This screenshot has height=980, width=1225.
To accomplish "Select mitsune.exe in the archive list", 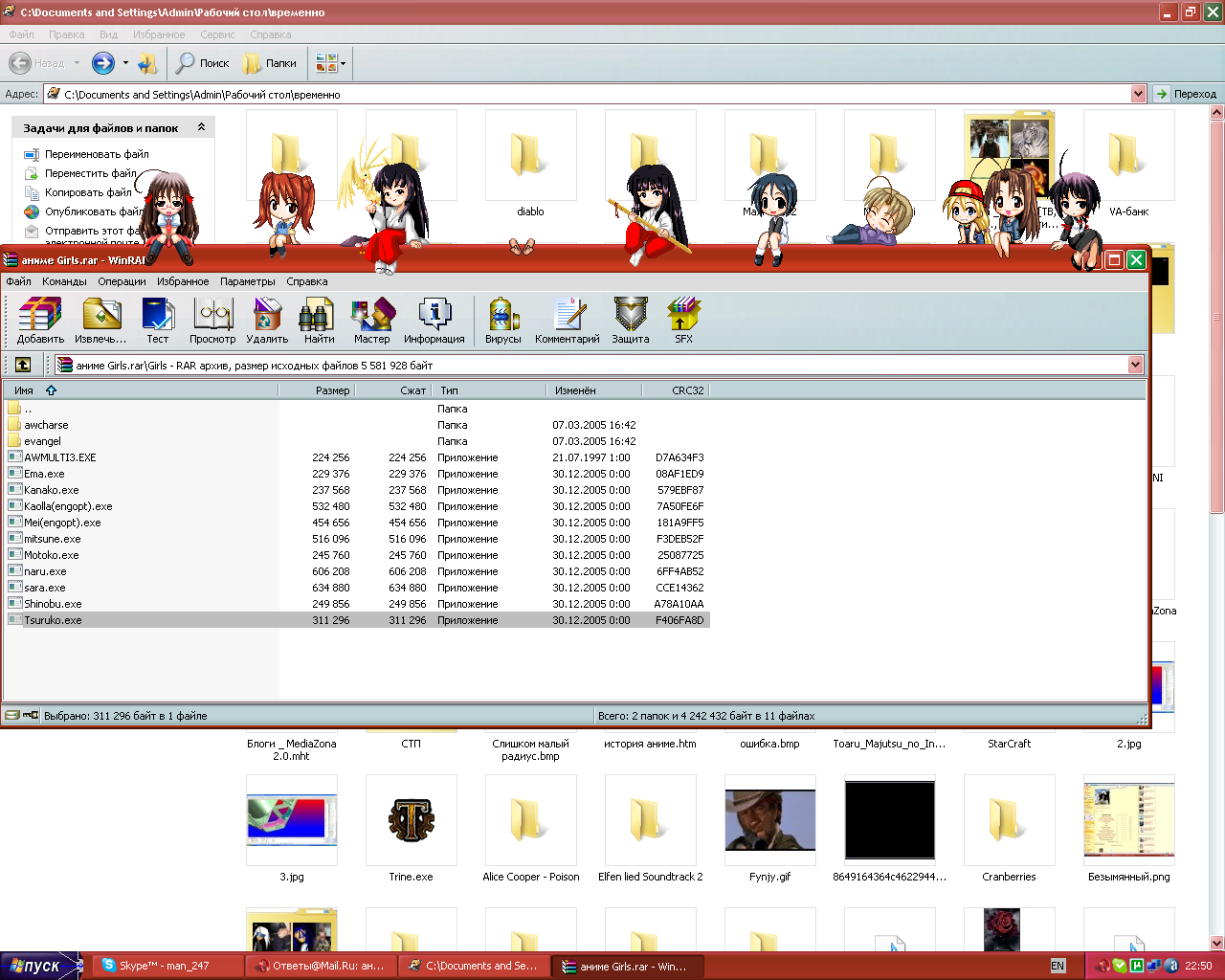I will pyautogui.click(x=53, y=539).
